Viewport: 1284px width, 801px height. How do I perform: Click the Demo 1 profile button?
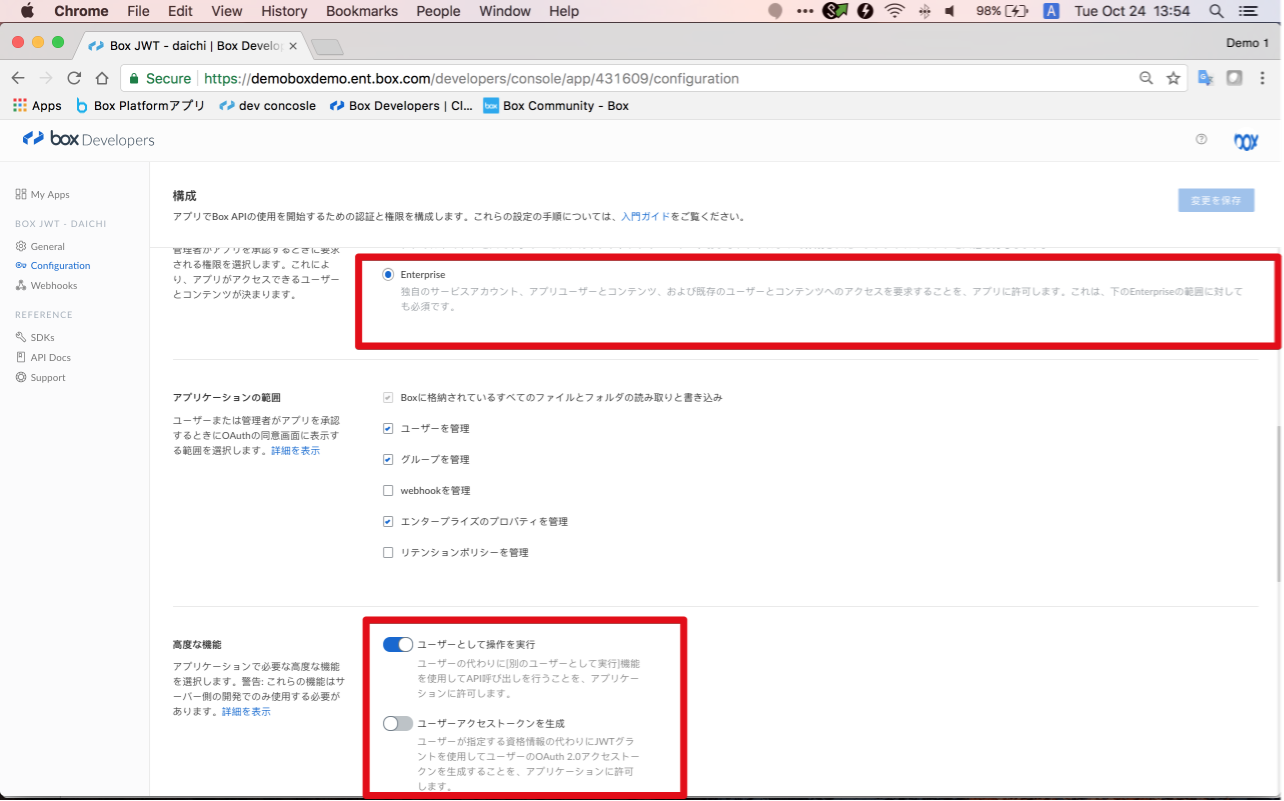coord(1247,43)
